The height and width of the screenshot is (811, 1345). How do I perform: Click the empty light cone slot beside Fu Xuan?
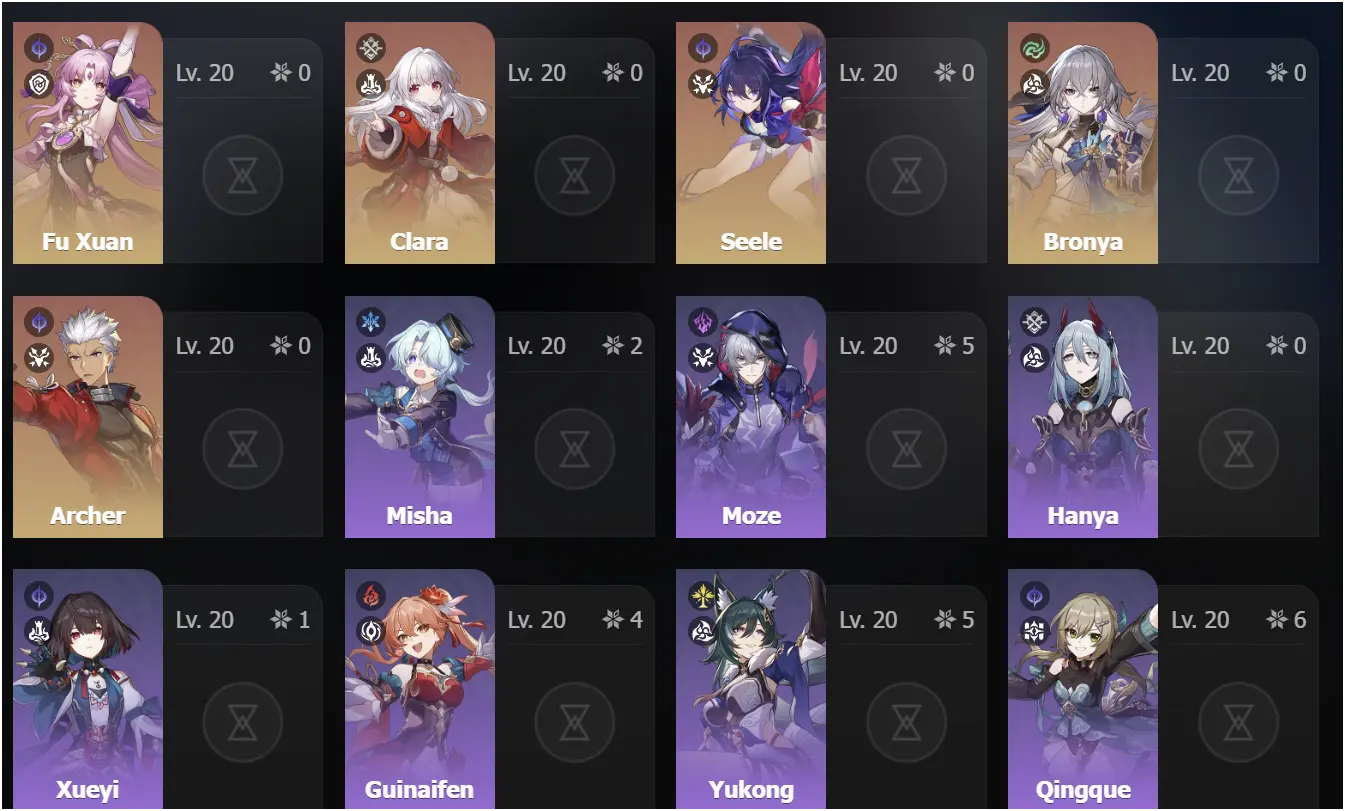(243, 176)
